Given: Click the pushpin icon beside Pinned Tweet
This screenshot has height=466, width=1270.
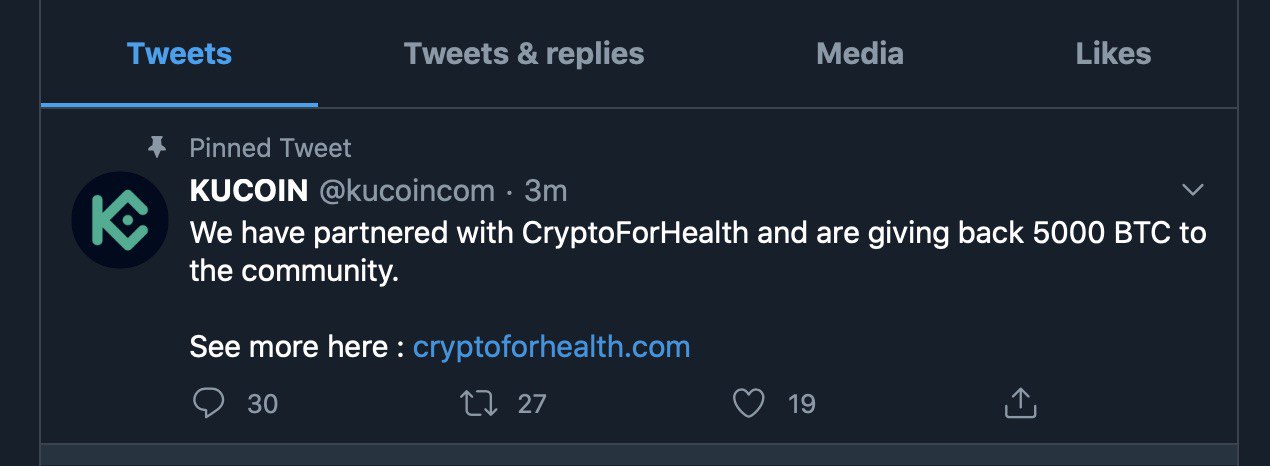Looking at the screenshot, I should point(156,148).
